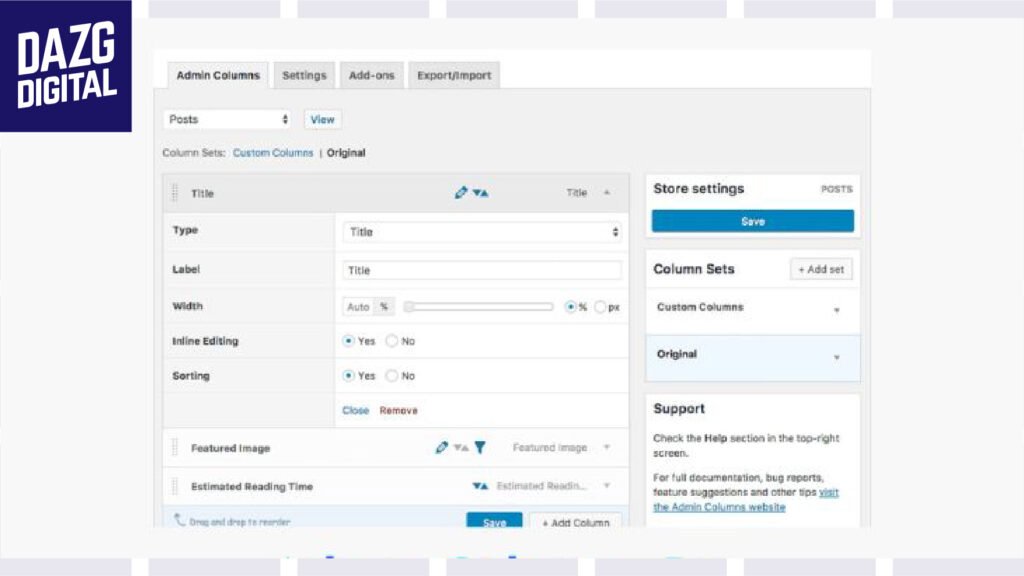
Task: Select the px width unit radio button
Action: click(x=600, y=306)
